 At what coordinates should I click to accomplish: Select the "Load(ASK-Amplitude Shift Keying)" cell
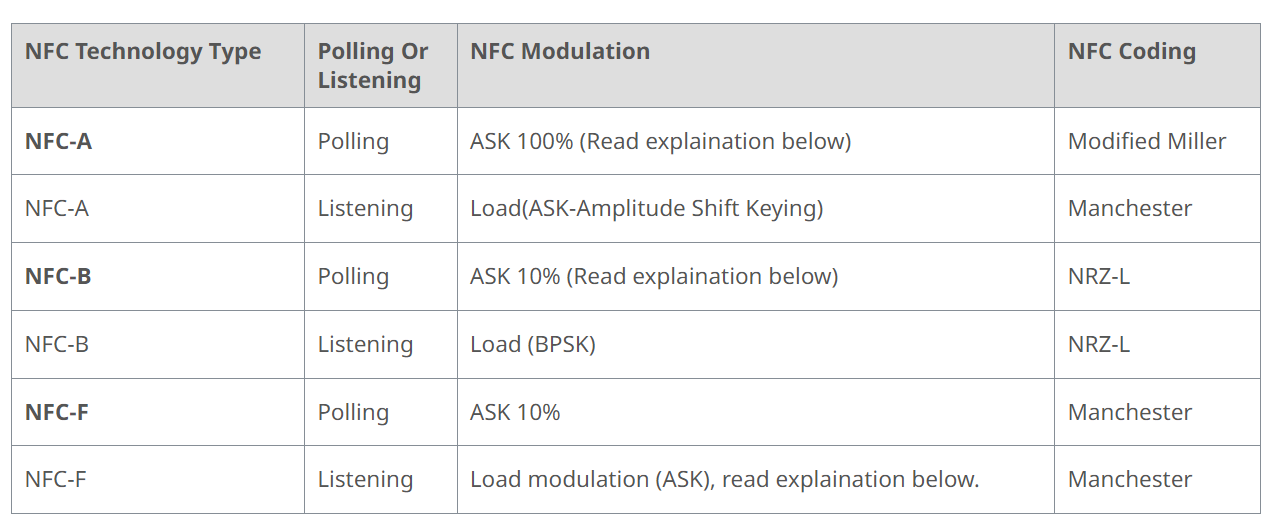[646, 209]
